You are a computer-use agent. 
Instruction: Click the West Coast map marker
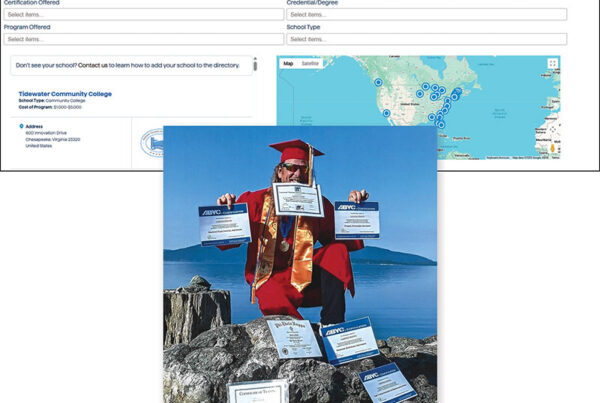pyautogui.click(x=379, y=83)
